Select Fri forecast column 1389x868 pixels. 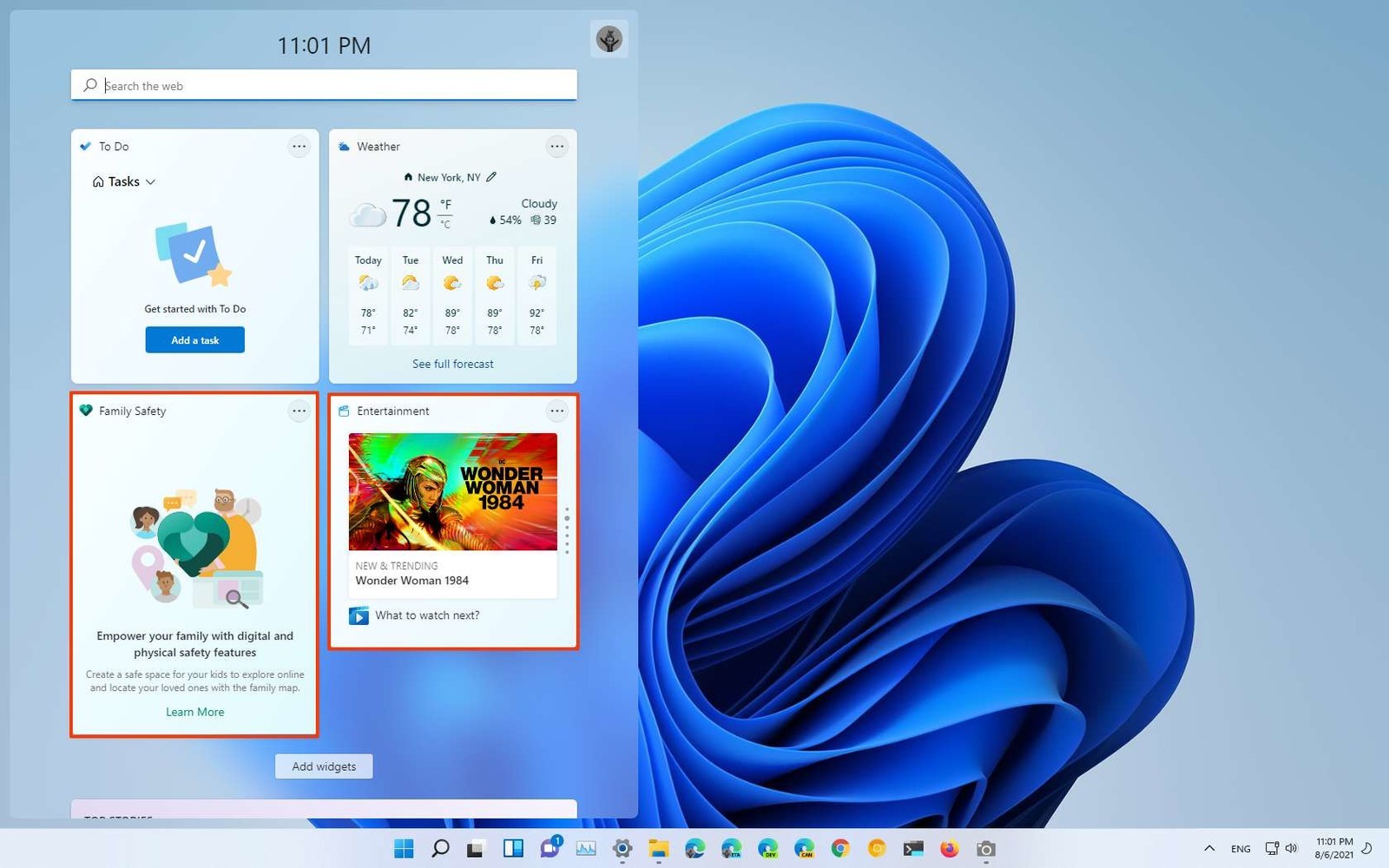click(537, 297)
